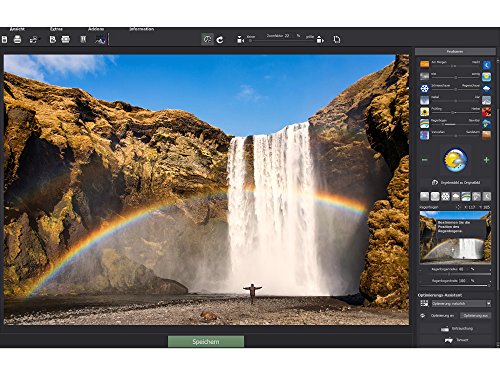Toggle Ergebnisbild zu Originalbild comparison
The height and width of the screenshot is (375, 500).
tap(456, 183)
